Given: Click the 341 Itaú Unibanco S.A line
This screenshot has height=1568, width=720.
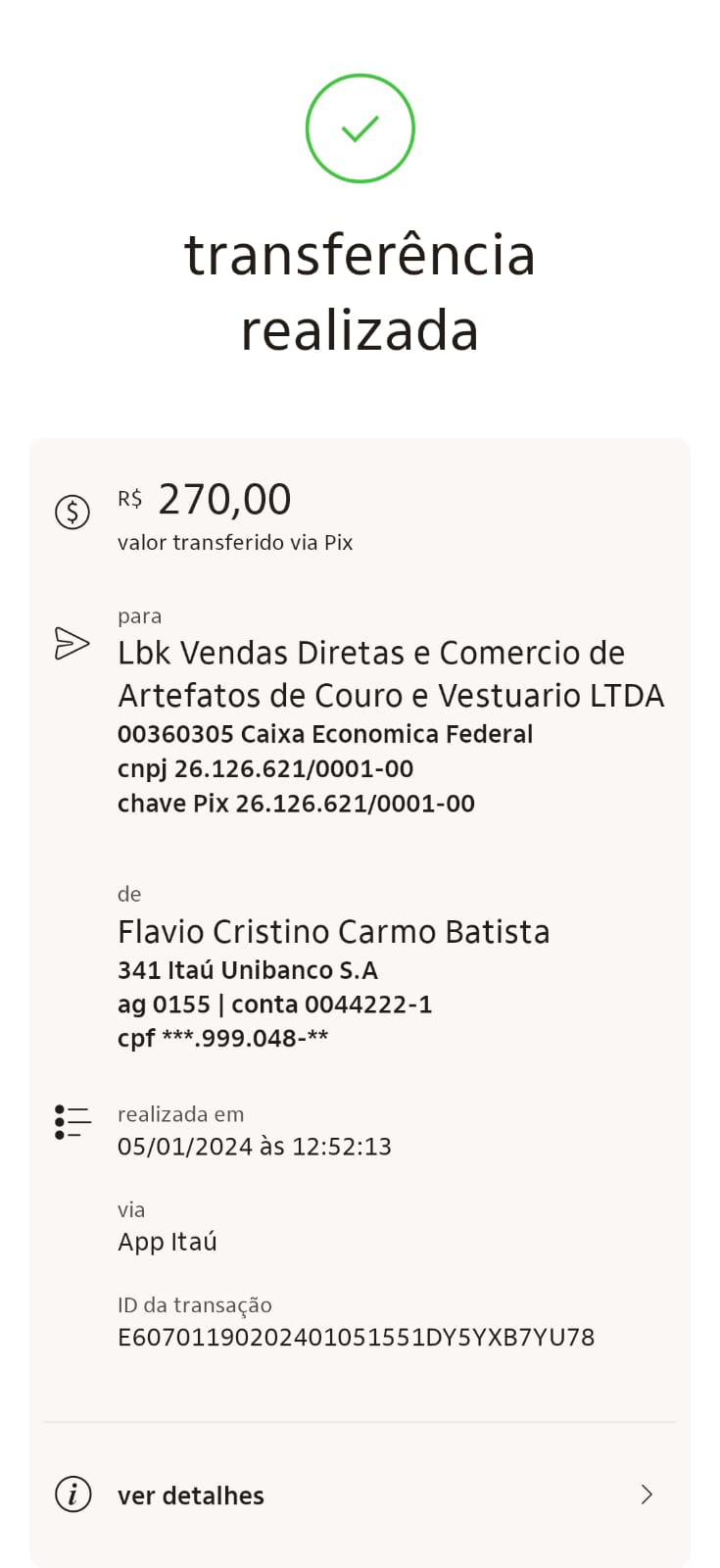Looking at the screenshot, I should (x=248, y=970).
